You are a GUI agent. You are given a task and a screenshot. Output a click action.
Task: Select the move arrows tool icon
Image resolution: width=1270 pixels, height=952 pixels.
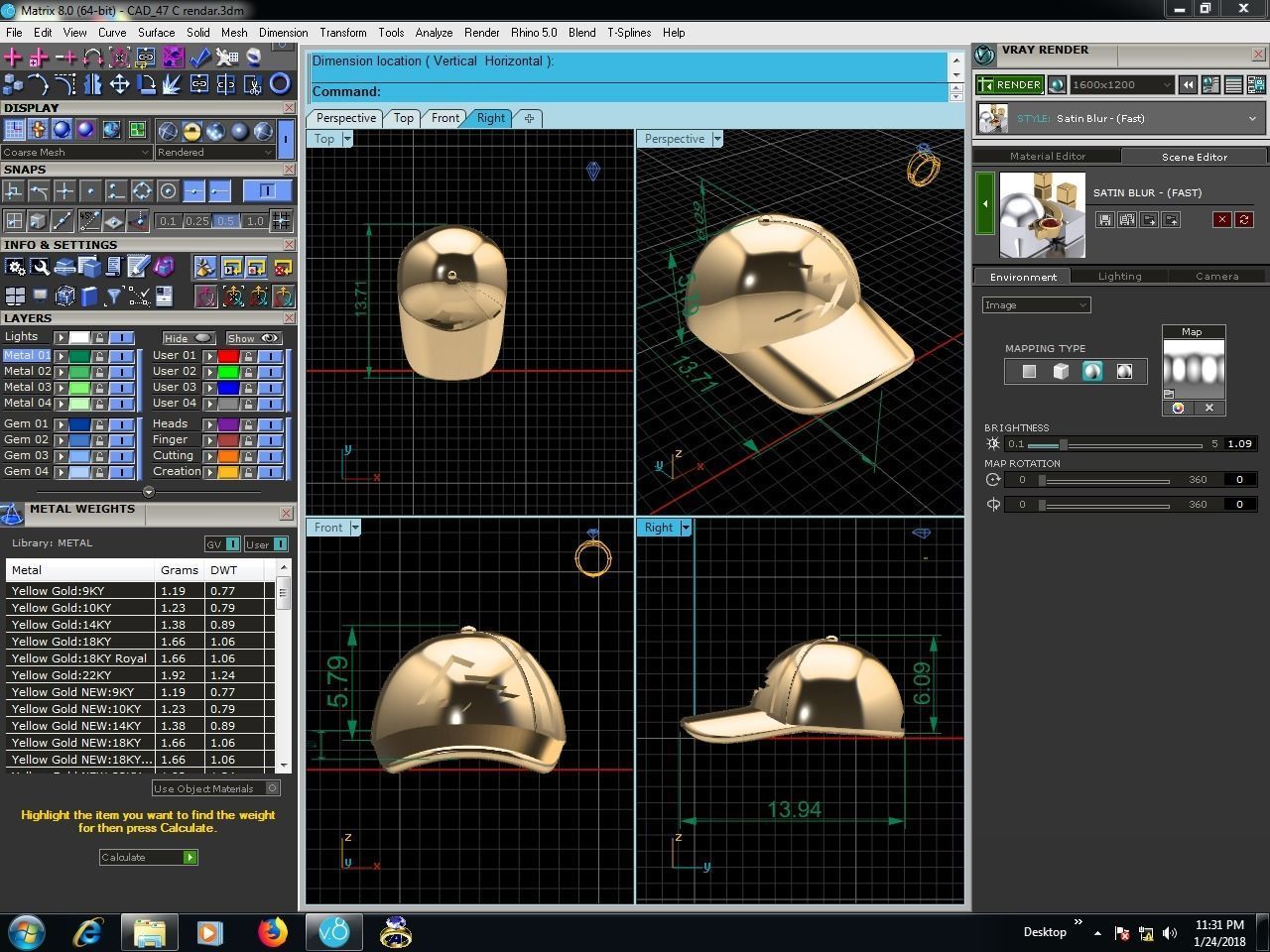[x=119, y=84]
